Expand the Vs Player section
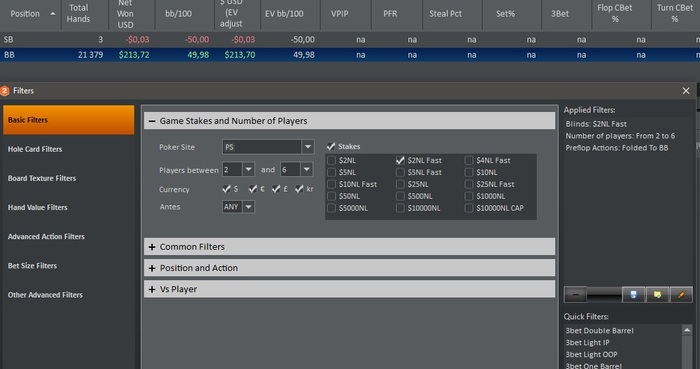700x369 pixels. 152,289
